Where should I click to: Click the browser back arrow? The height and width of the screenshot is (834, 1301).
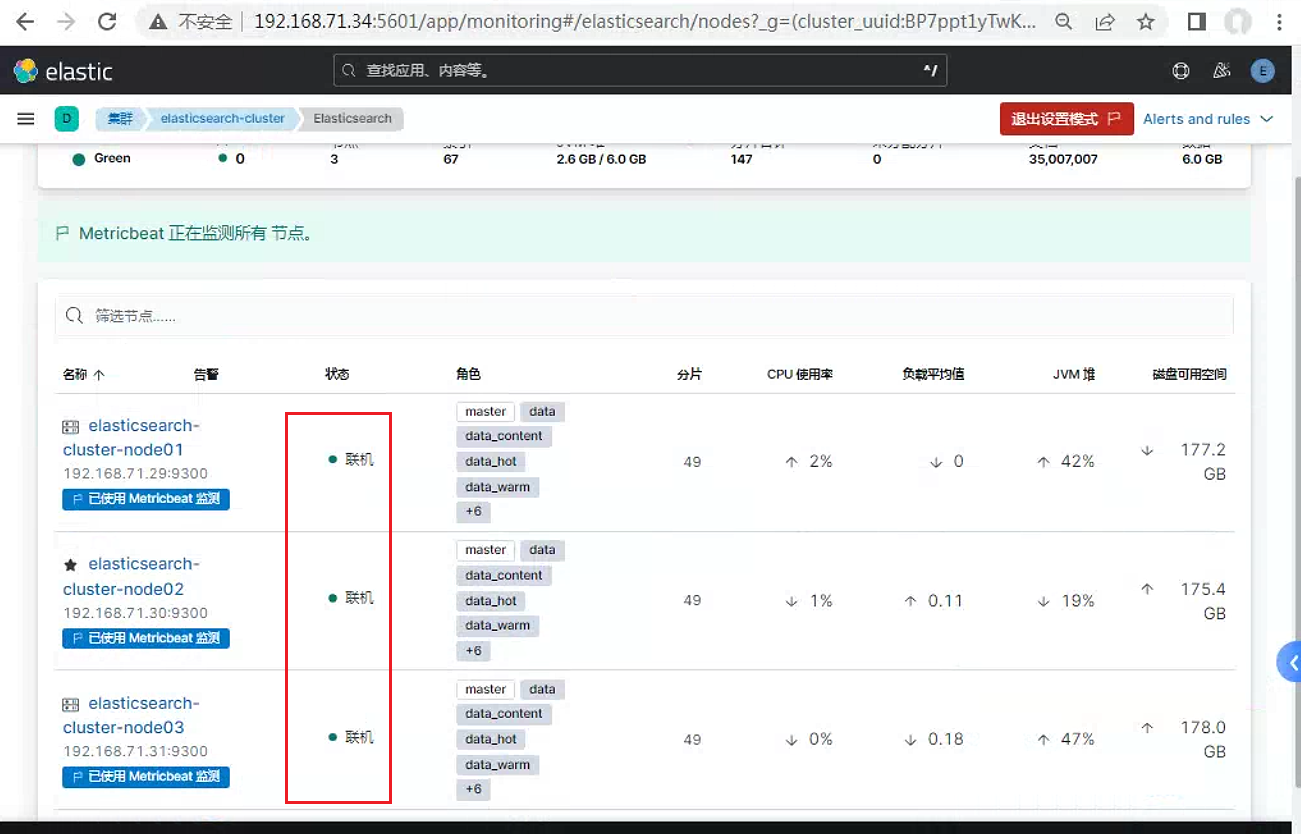pos(27,21)
